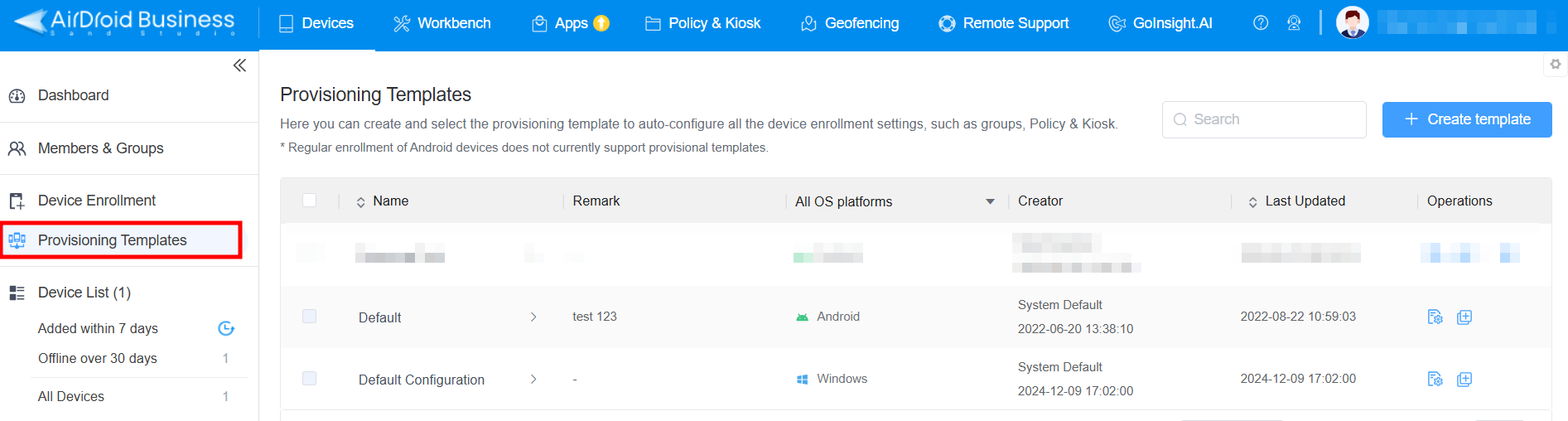Switch to the Workbench tab

pos(441,23)
